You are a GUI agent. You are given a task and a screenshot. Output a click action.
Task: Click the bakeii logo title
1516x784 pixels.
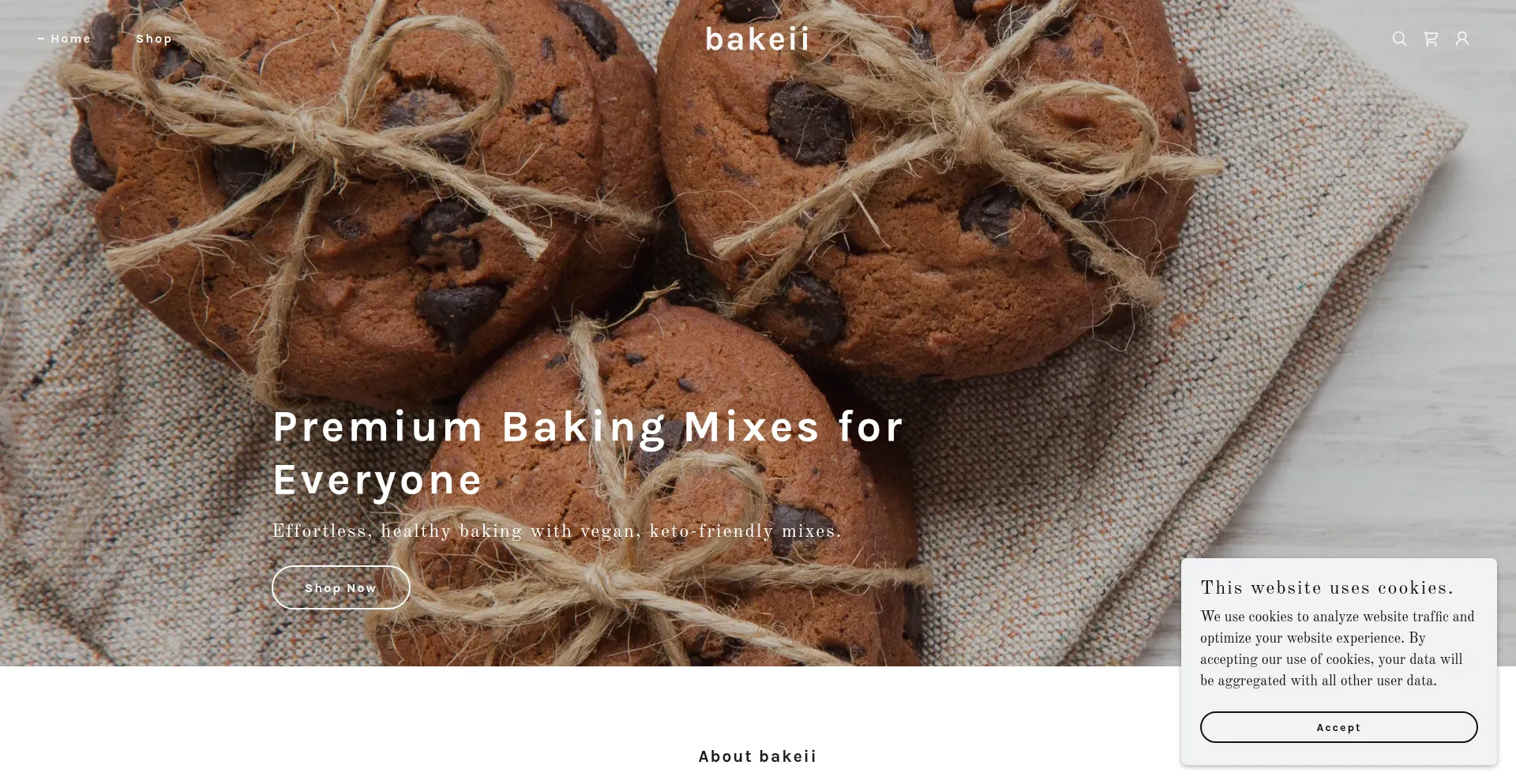tap(757, 39)
